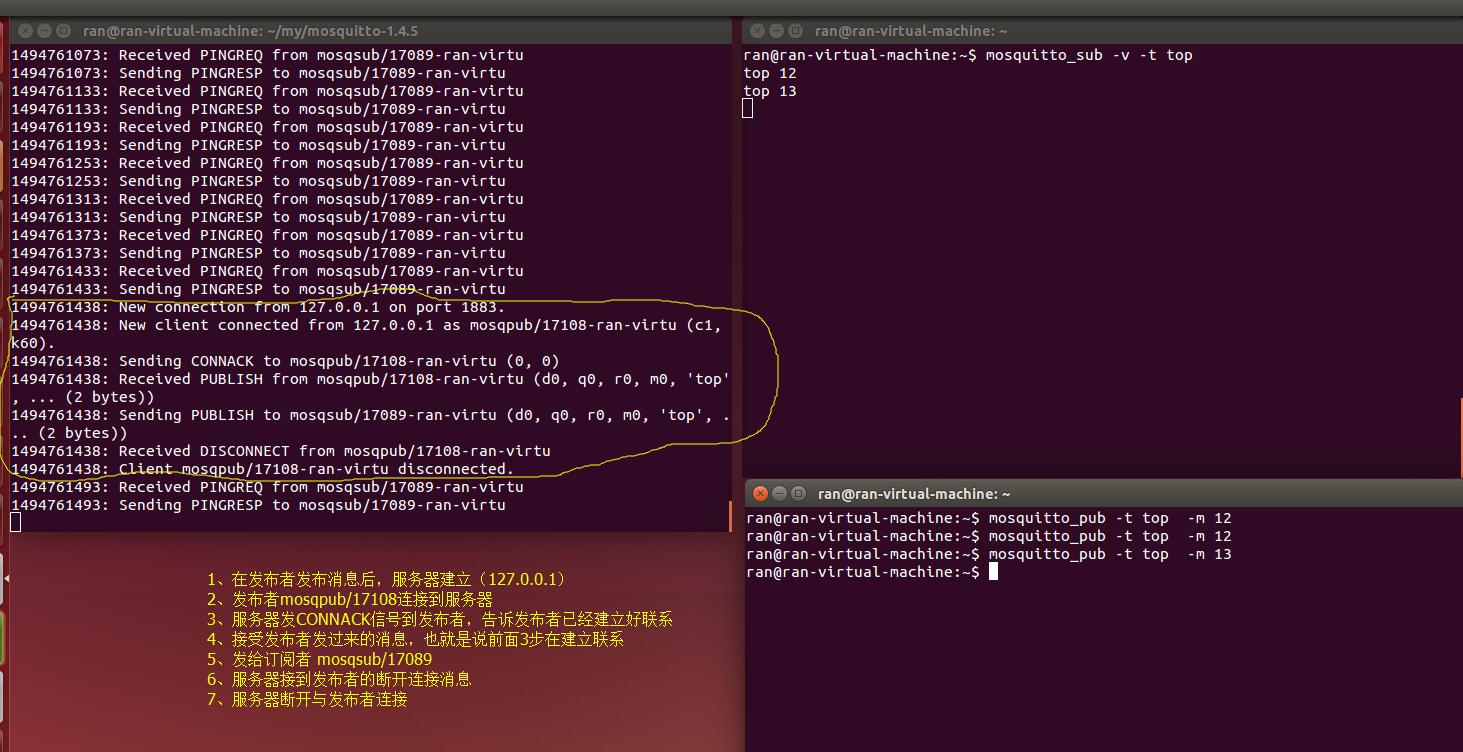Click the 'top 13' subscriber output line
Viewport: 1463px width, 752px height.
pos(770,91)
